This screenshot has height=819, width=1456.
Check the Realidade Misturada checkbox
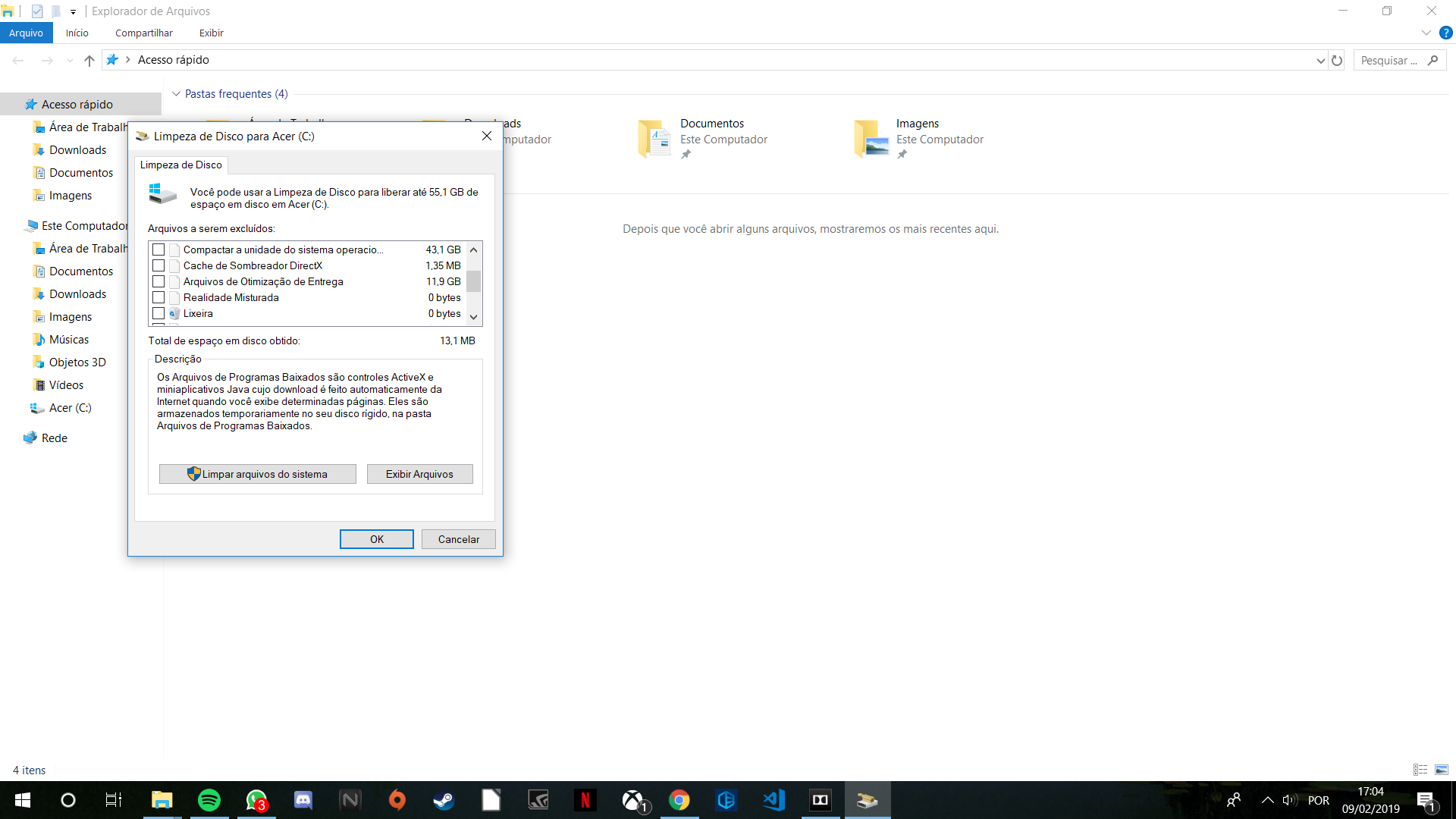158,297
